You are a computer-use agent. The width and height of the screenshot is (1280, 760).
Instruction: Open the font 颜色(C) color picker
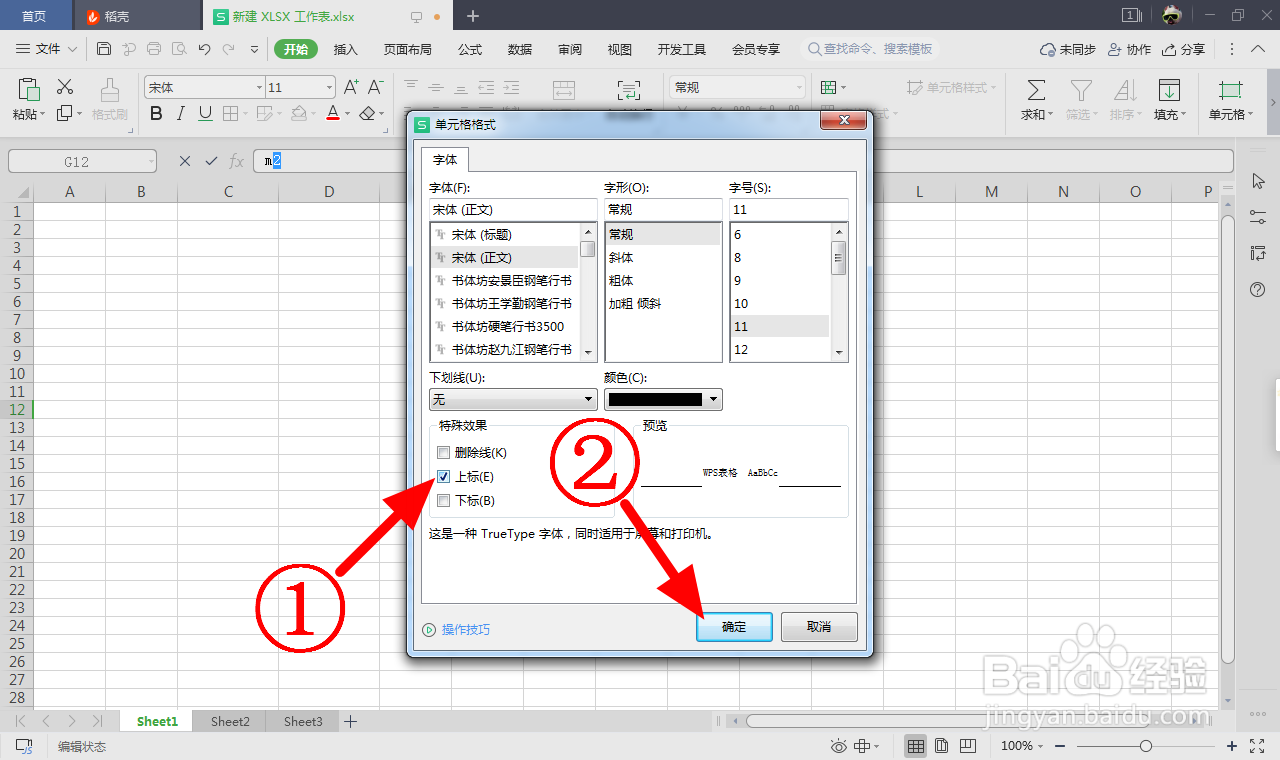coord(714,398)
